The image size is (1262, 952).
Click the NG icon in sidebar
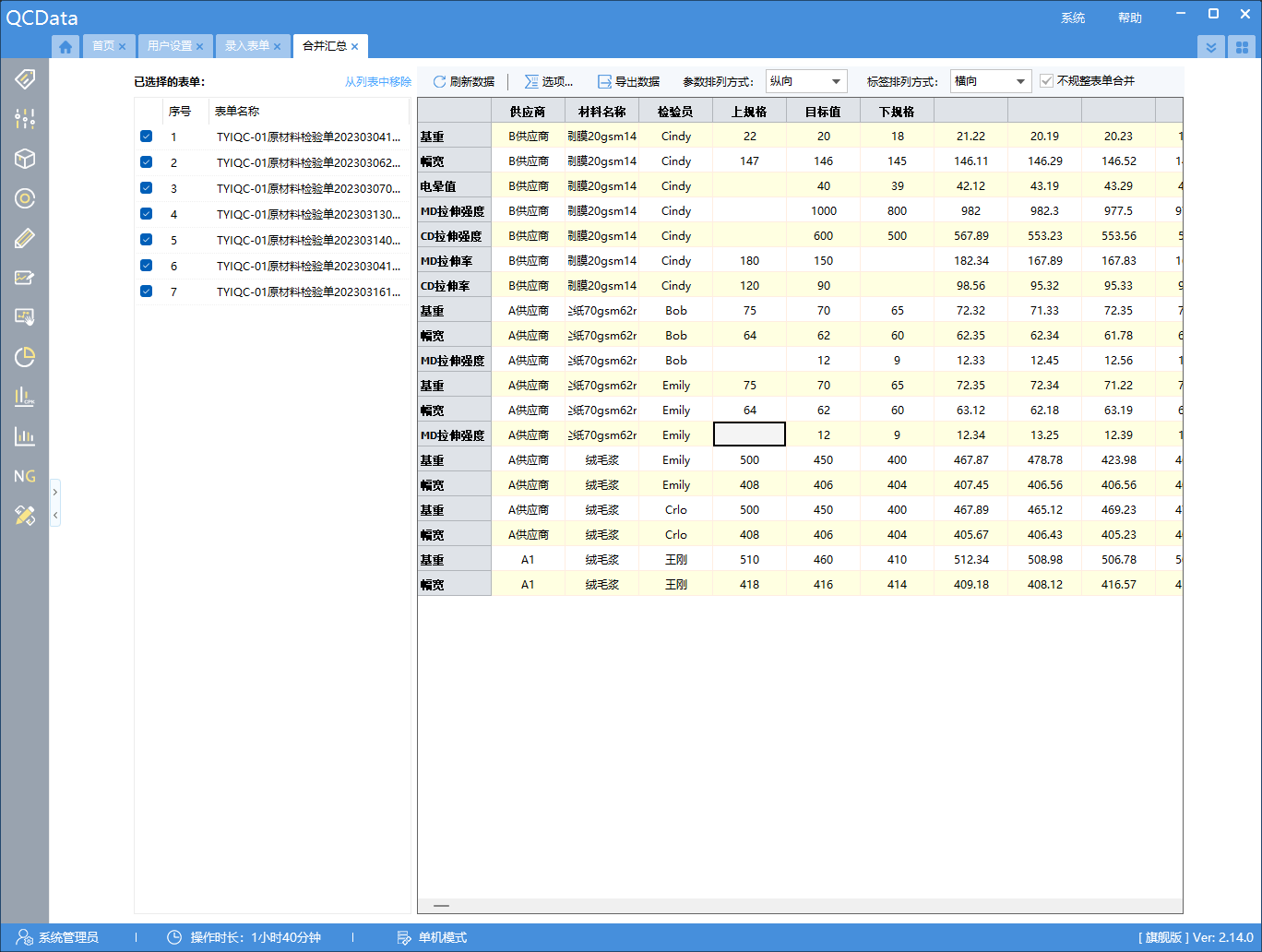[x=25, y=476]
